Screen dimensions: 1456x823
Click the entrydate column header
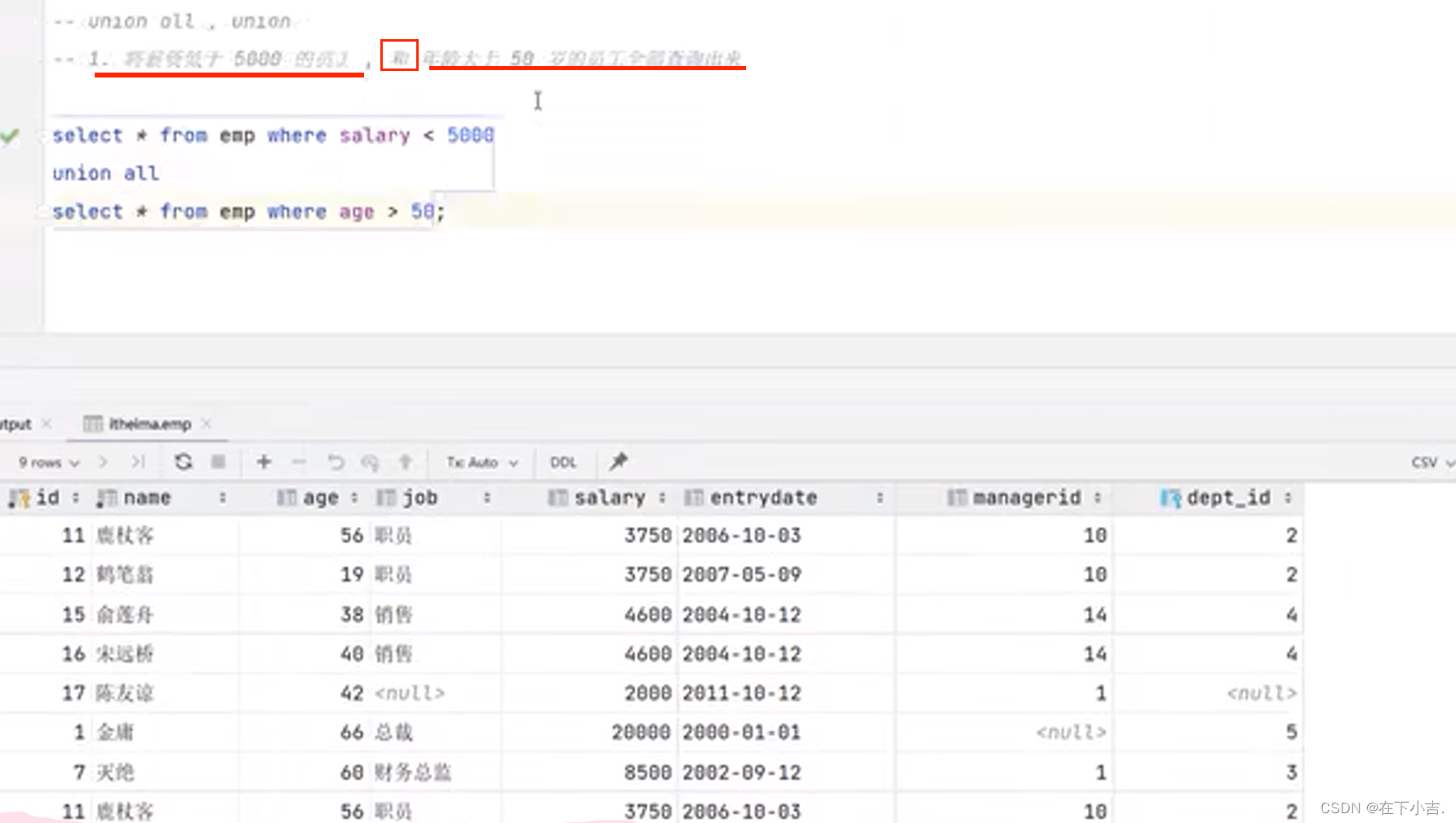(x=763, y=498)
